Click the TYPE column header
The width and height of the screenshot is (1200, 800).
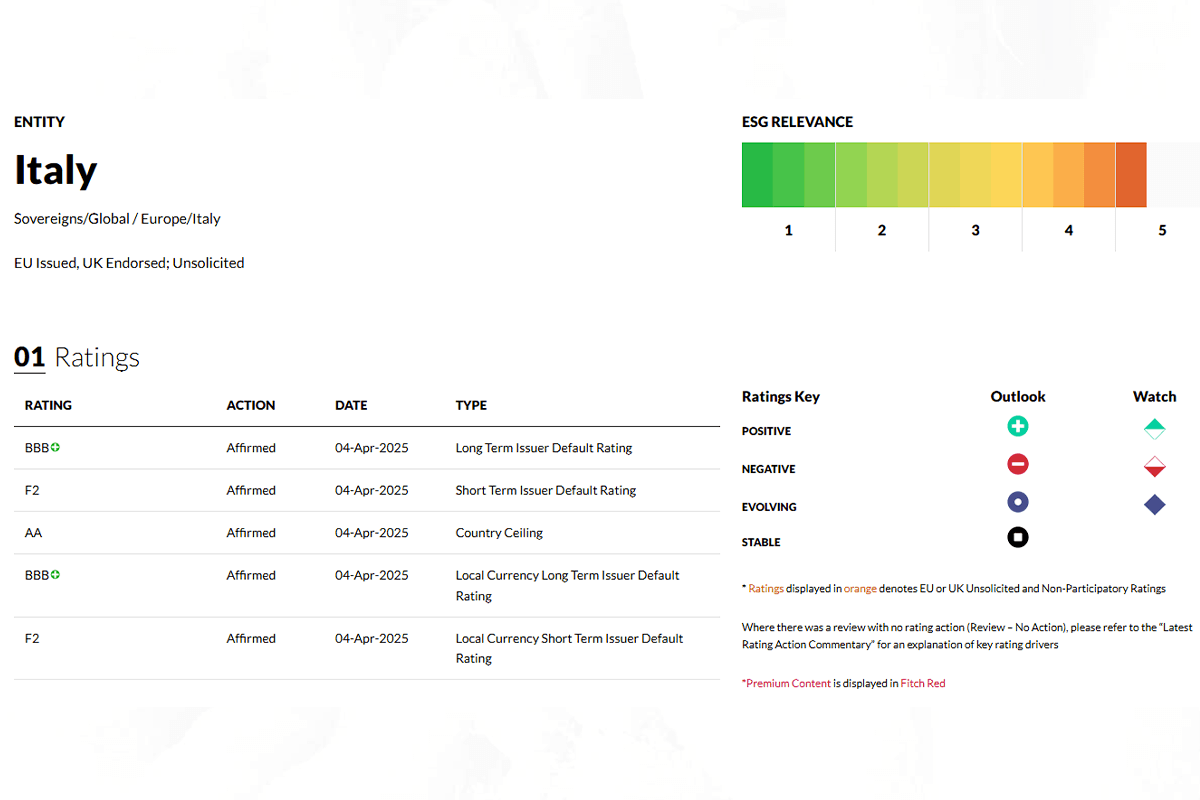click(x=471, y=406)
